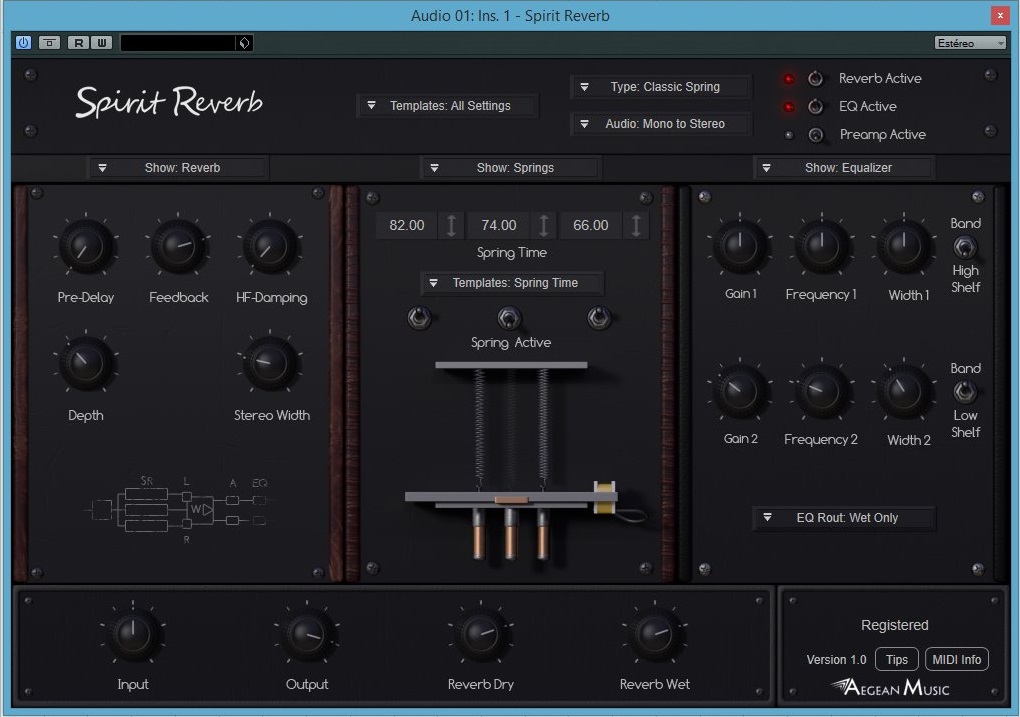This screenshot has width=1020, height=717.
Task: Click the stepper arrows beside 66.00
Action: pyautogui.click(x=636, y=226)
